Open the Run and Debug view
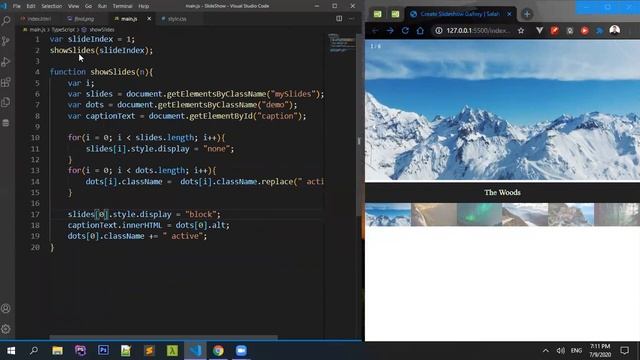Image resolution: width=640 pixels, height=360 pixels. coord(6,62)
